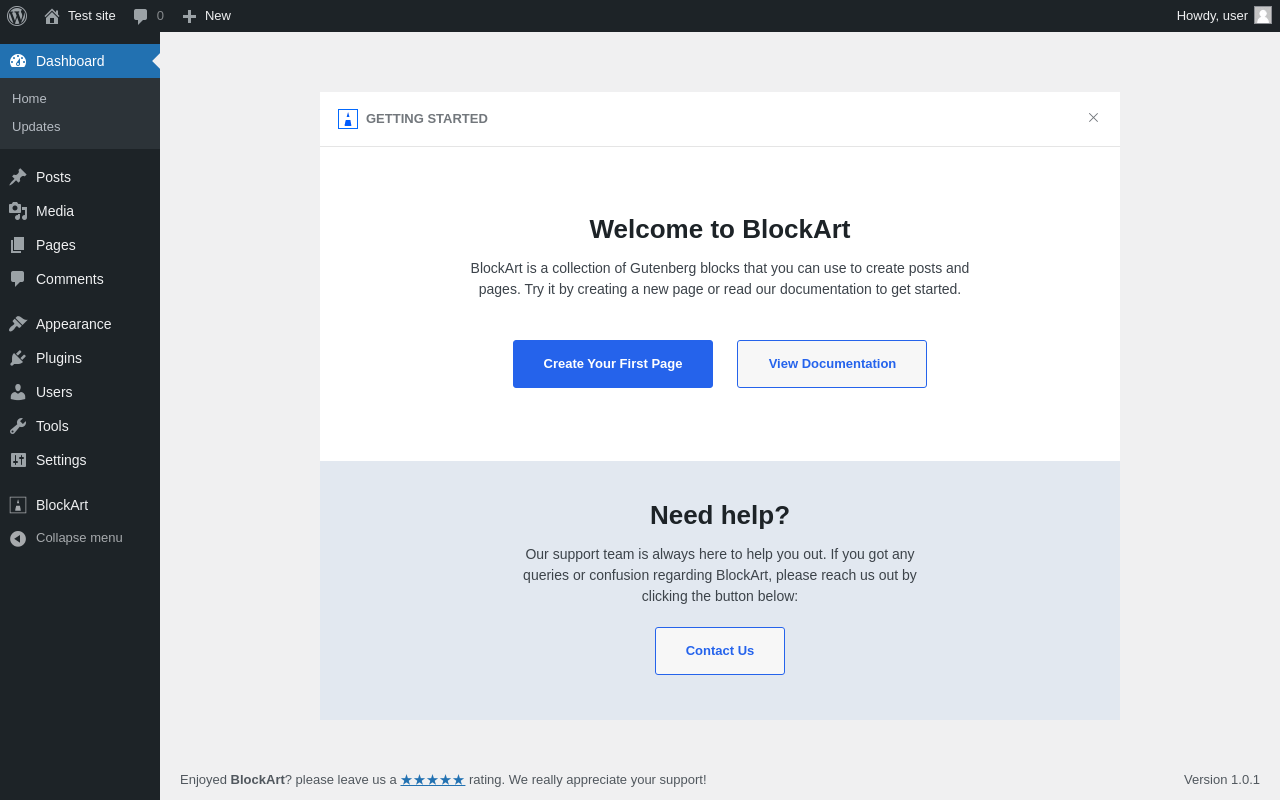
Task: Open the Test site home icon
Action: pos(52,16)
